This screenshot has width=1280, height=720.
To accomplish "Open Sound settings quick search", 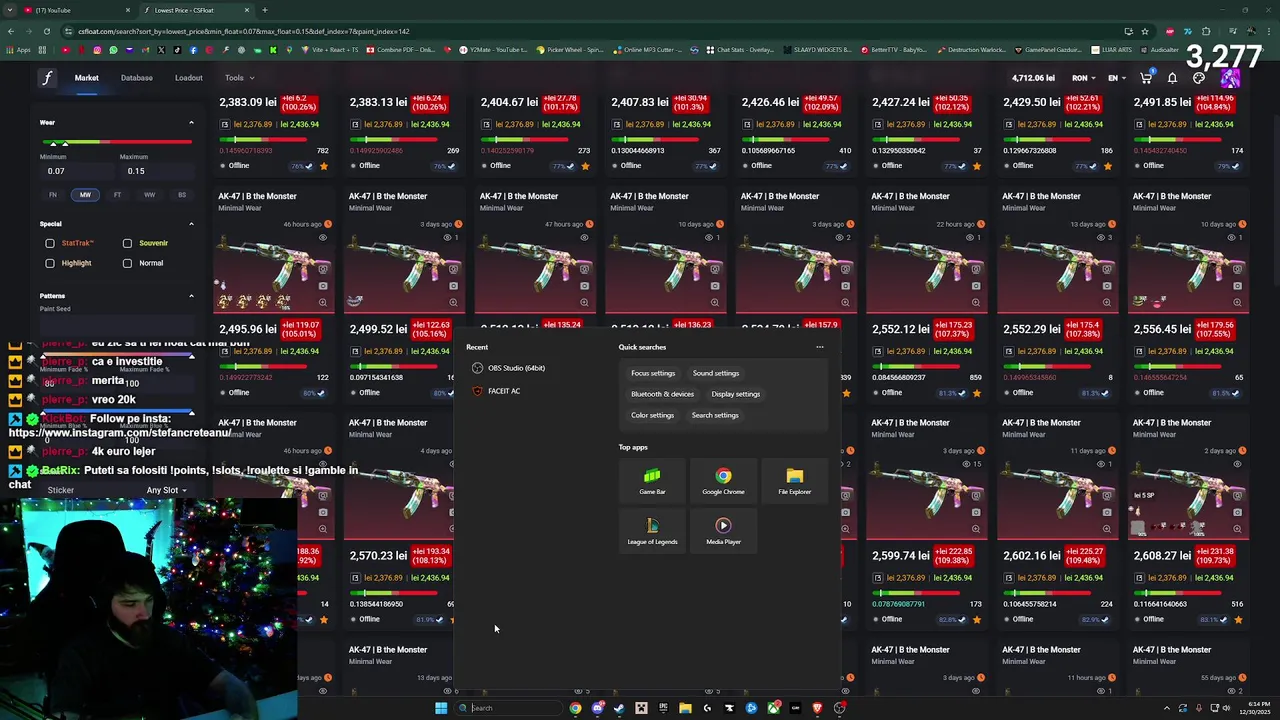I will tap(716, 373).
